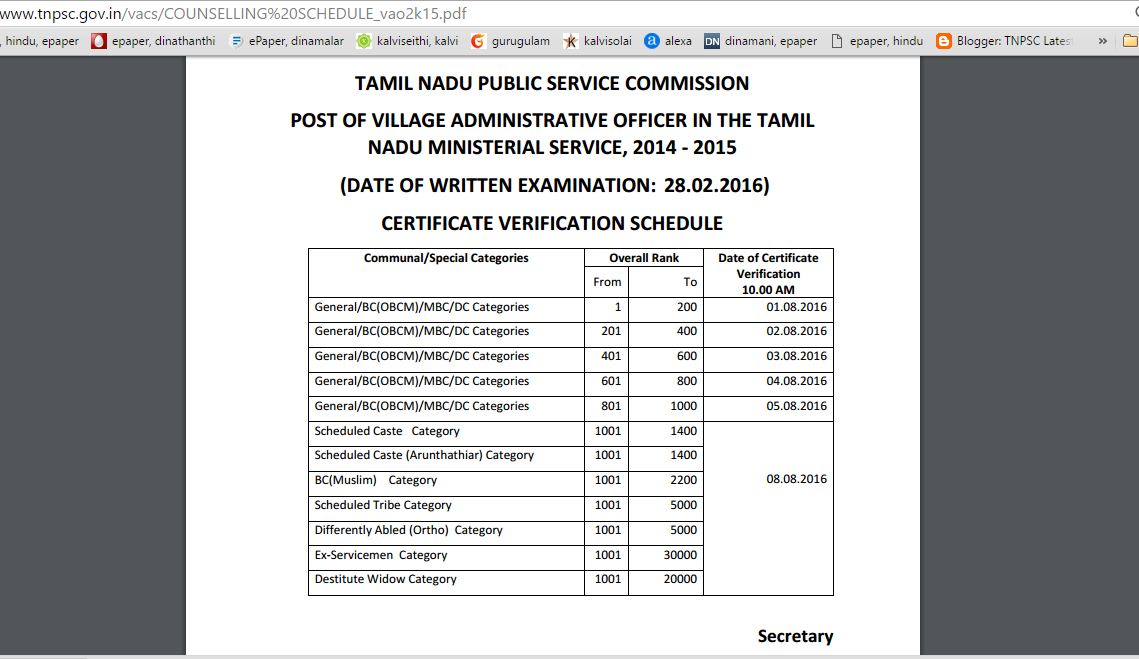Image resolution: width=1139 pixels, height=659 pixels.
Task: Click the 'NADU MINISTERIAL SERVICE, 2014 - 2015' line
Action: 552,147
